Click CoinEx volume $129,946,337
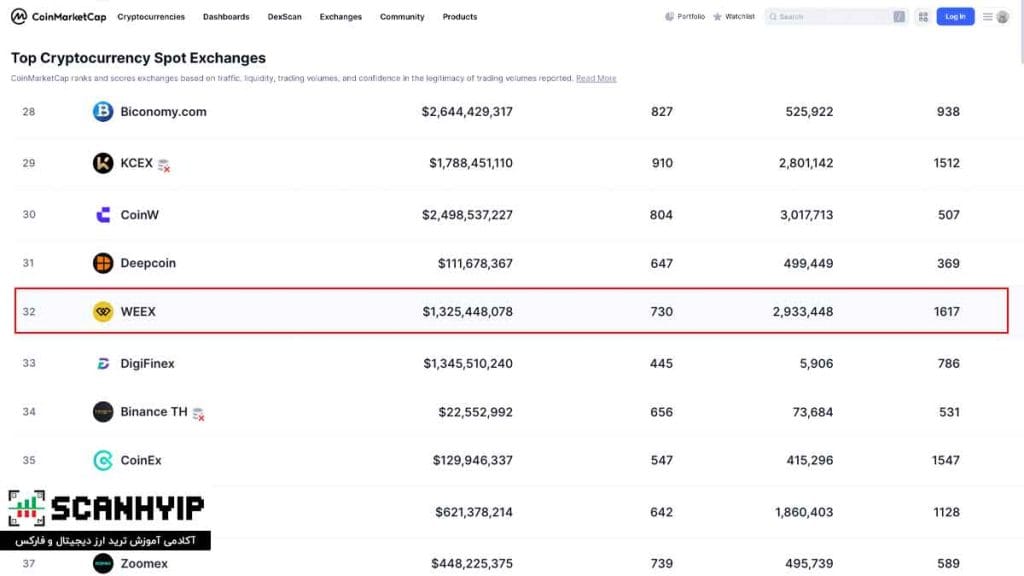1024x576 pixels. point(472,460)
